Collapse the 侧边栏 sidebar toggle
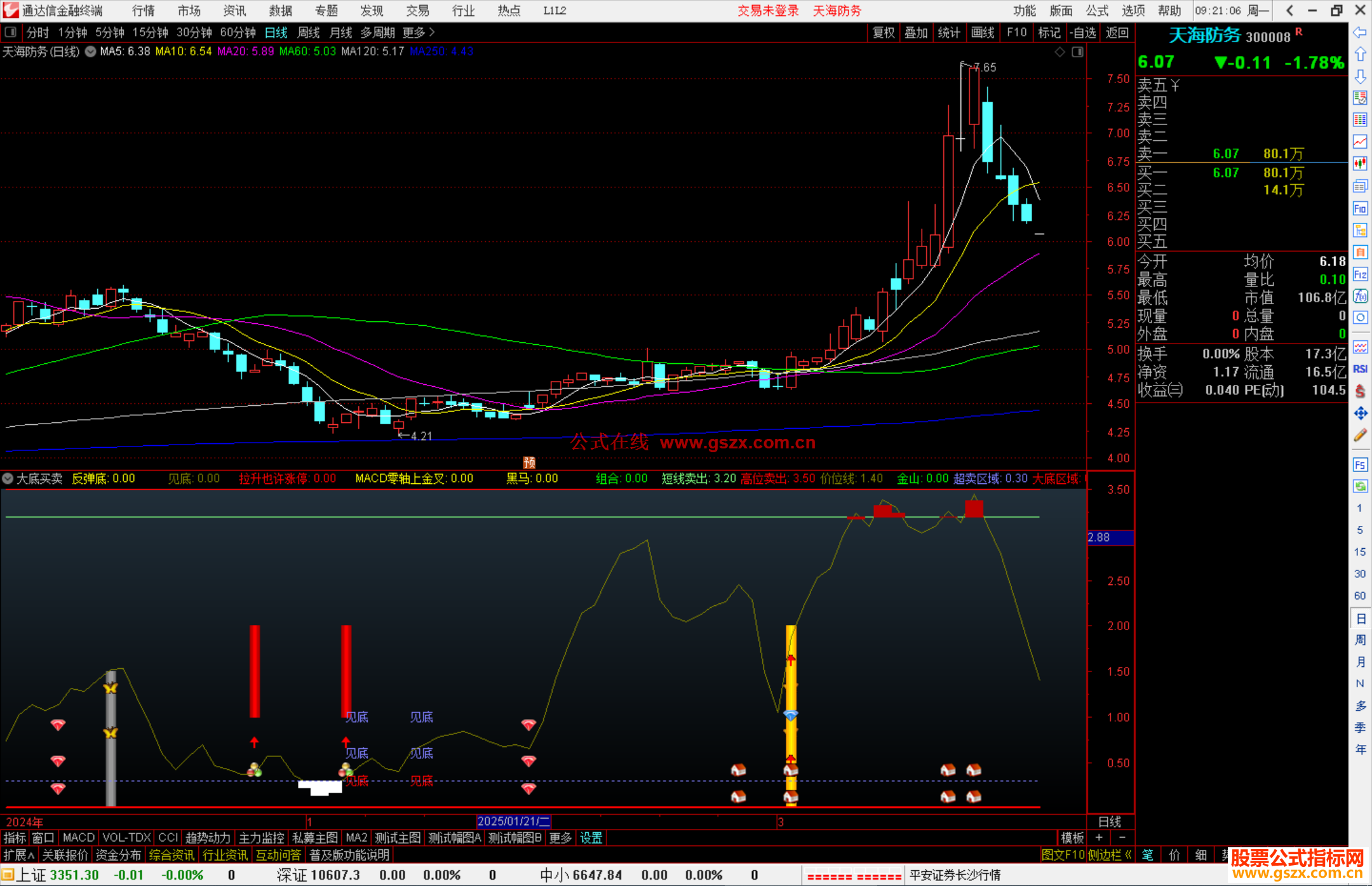This screenshot has height=886, width=1372. click(1110, 855)
